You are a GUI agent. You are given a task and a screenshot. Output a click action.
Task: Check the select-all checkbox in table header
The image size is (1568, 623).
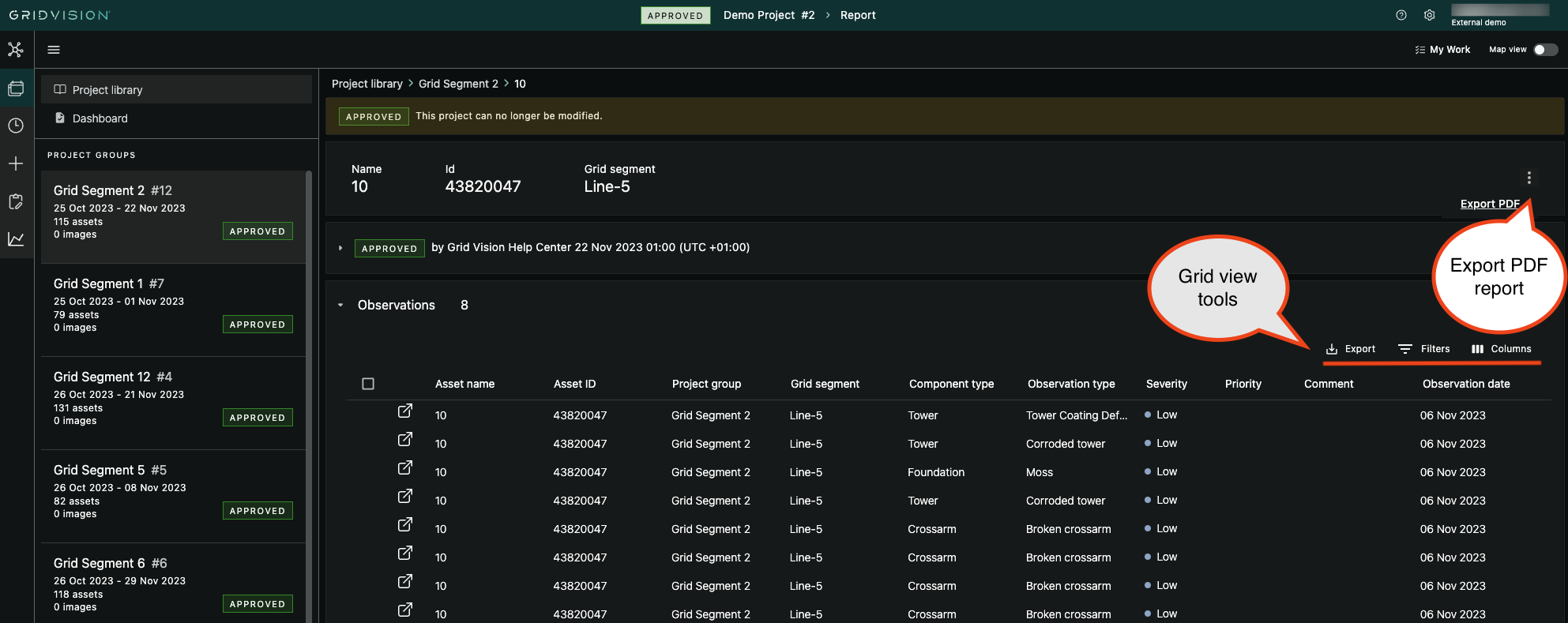(x=368, y=384)
